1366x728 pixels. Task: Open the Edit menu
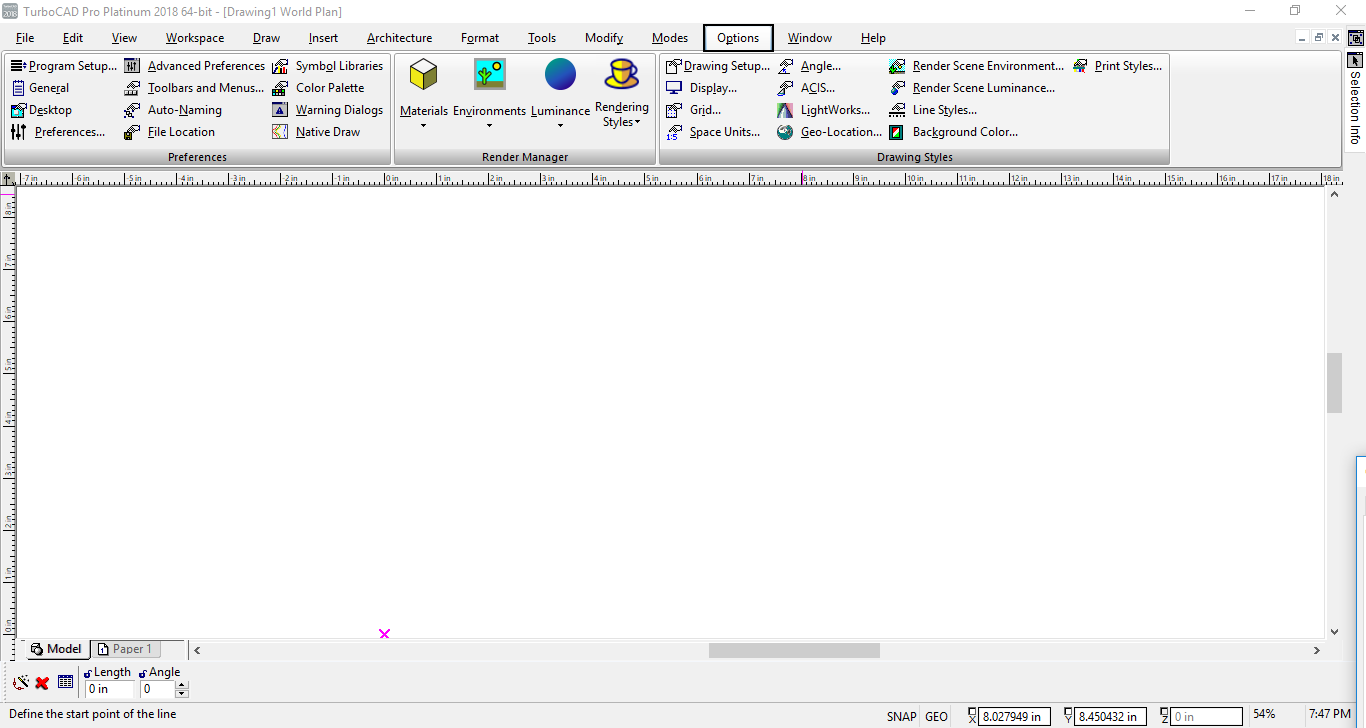73,38
